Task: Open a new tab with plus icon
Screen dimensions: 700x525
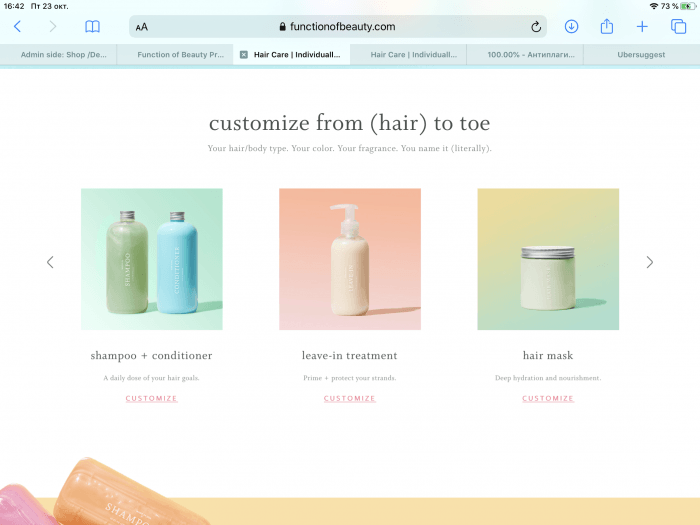Action: point(642,27)
